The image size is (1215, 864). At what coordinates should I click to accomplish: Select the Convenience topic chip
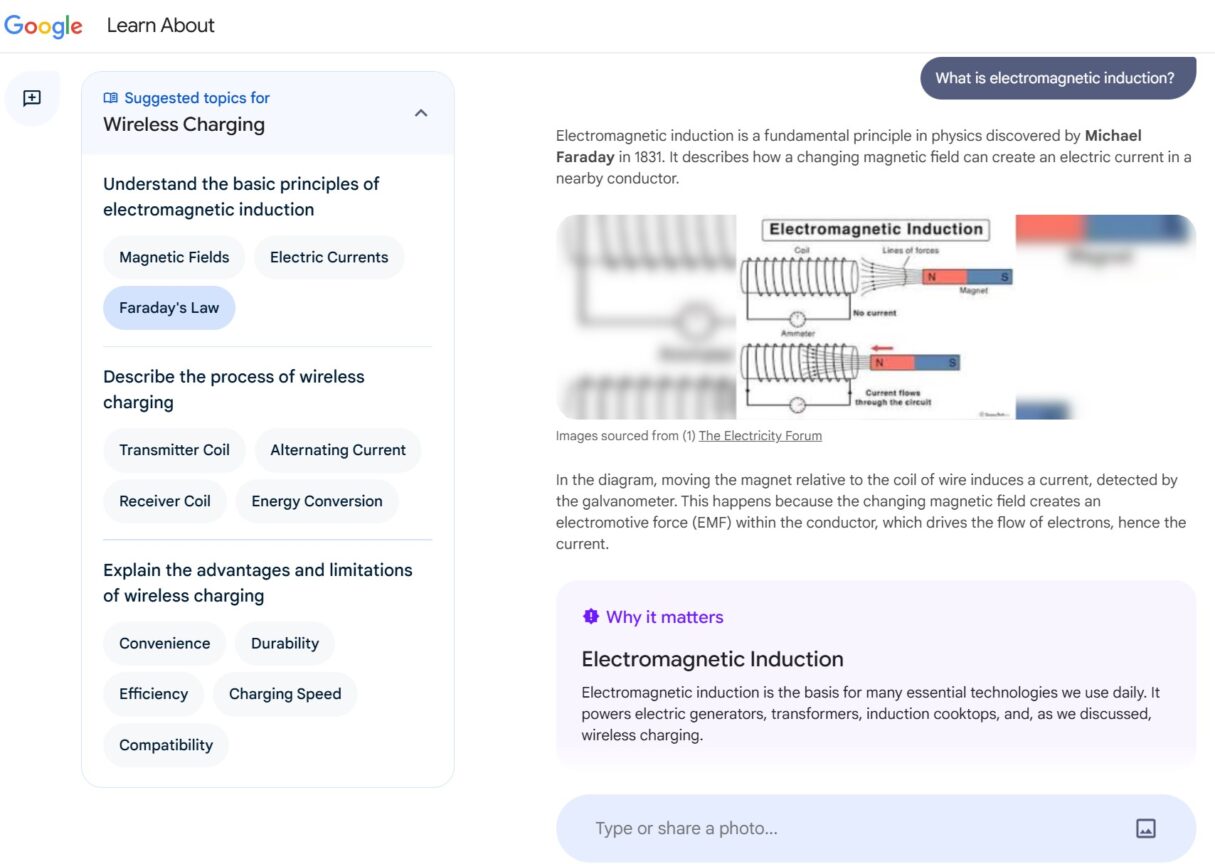(164, 643)
